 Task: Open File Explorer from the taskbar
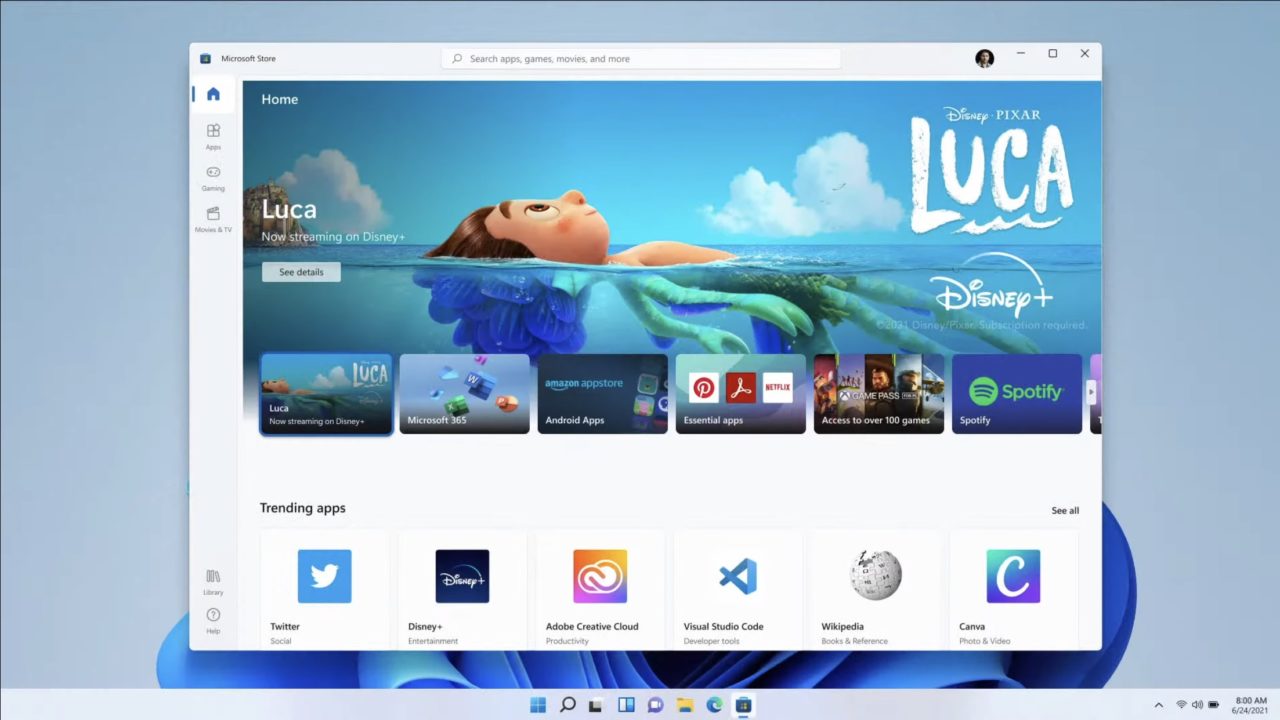(684, 705)
